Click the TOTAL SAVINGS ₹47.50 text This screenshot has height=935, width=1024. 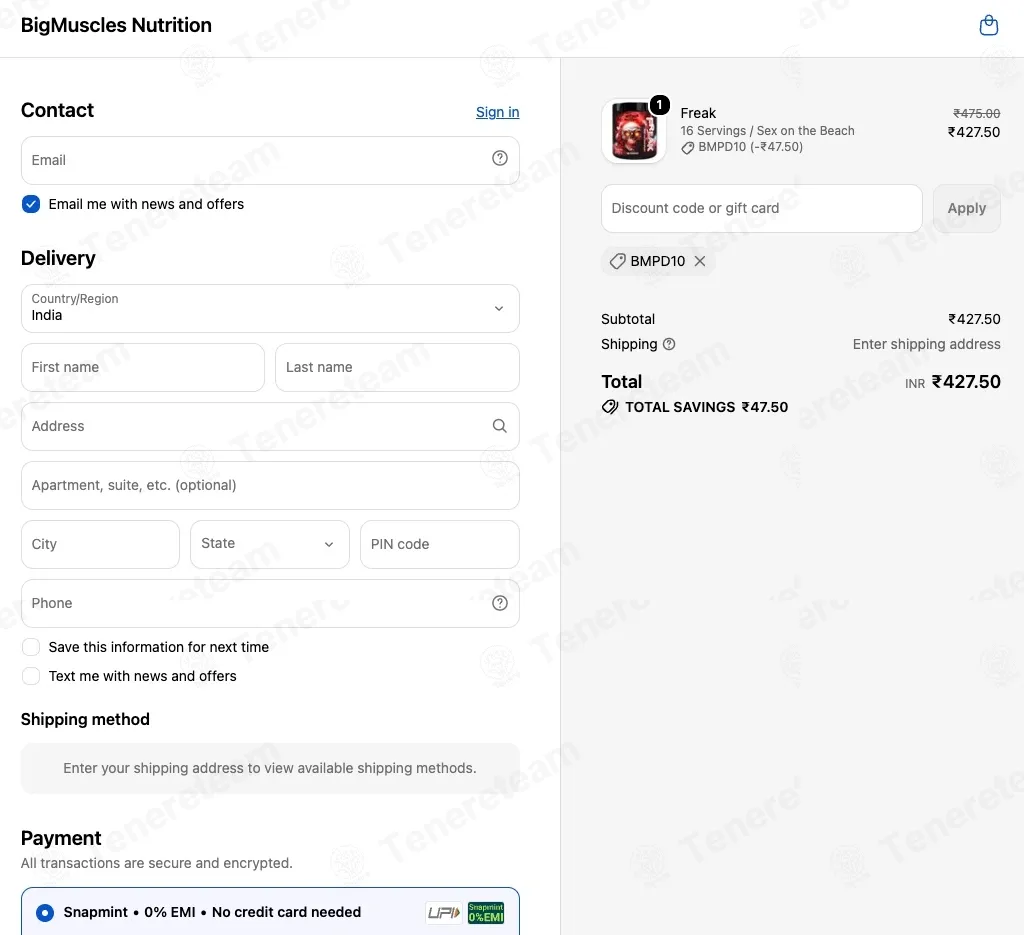(x=706, y=407)
